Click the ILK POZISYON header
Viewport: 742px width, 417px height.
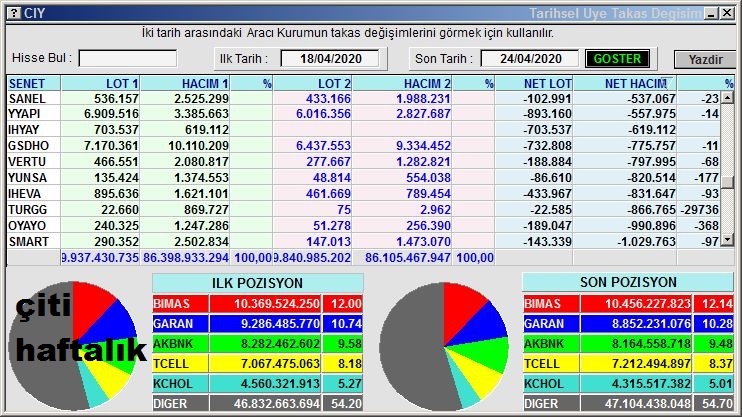257,283
